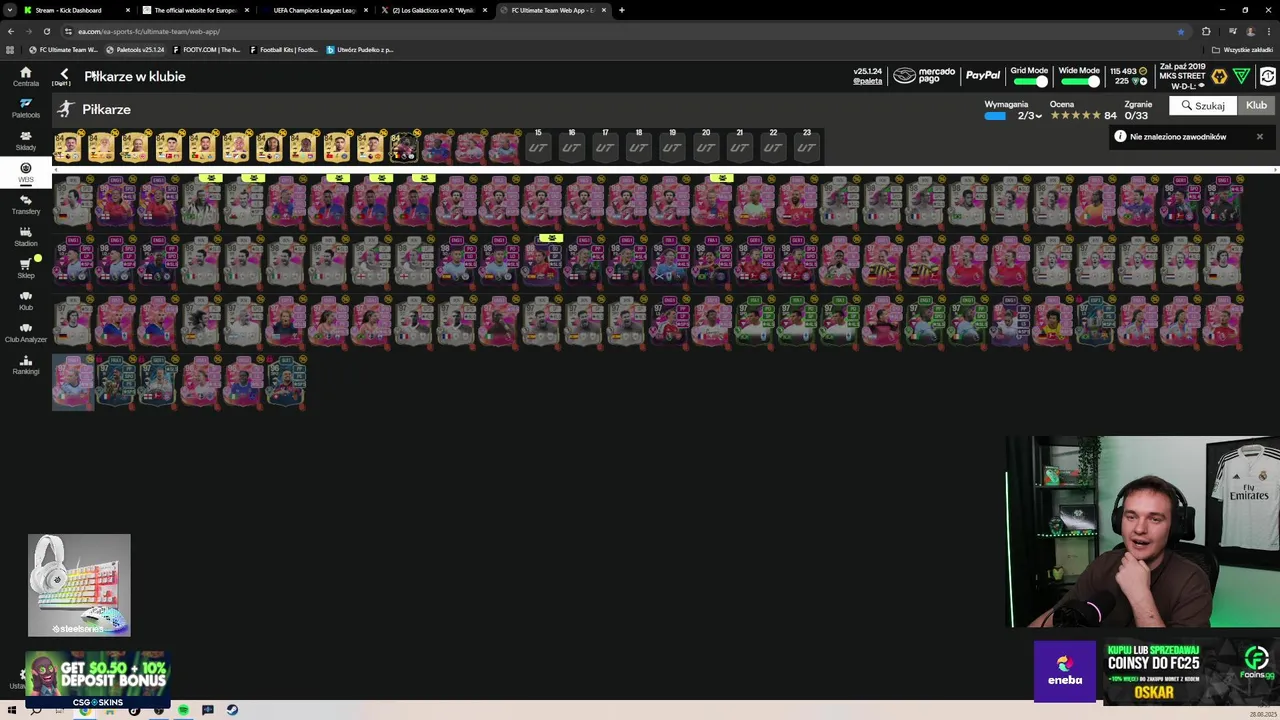Toggle the Grid Mode switch
Screen dimensions: 1280x720
(x=1029, y=82)
